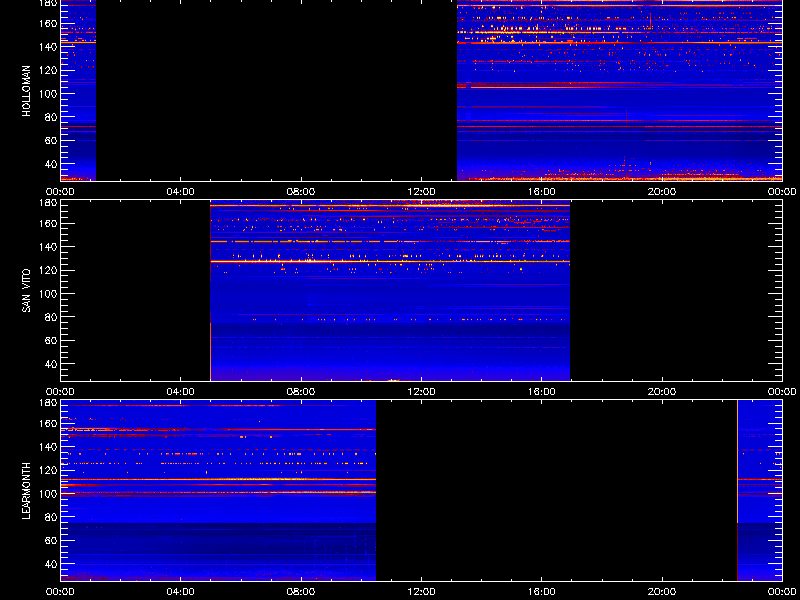Image resolution: width=800 pixels, height=600 pixels.
Task: Click the Holloman spectrogram data after 13:00
Action: [619, 90]
